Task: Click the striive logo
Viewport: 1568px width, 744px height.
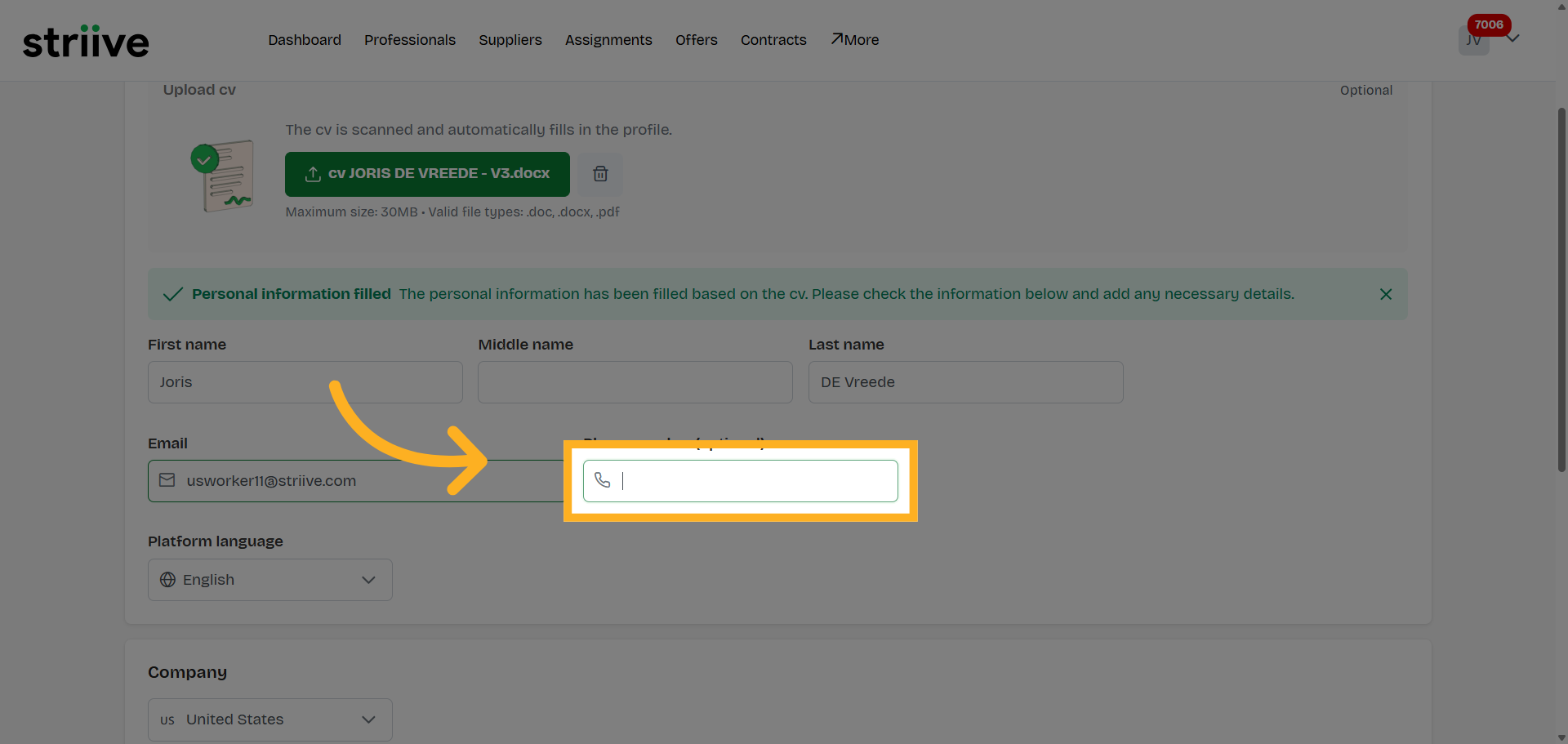Action: tap(85, 40)
